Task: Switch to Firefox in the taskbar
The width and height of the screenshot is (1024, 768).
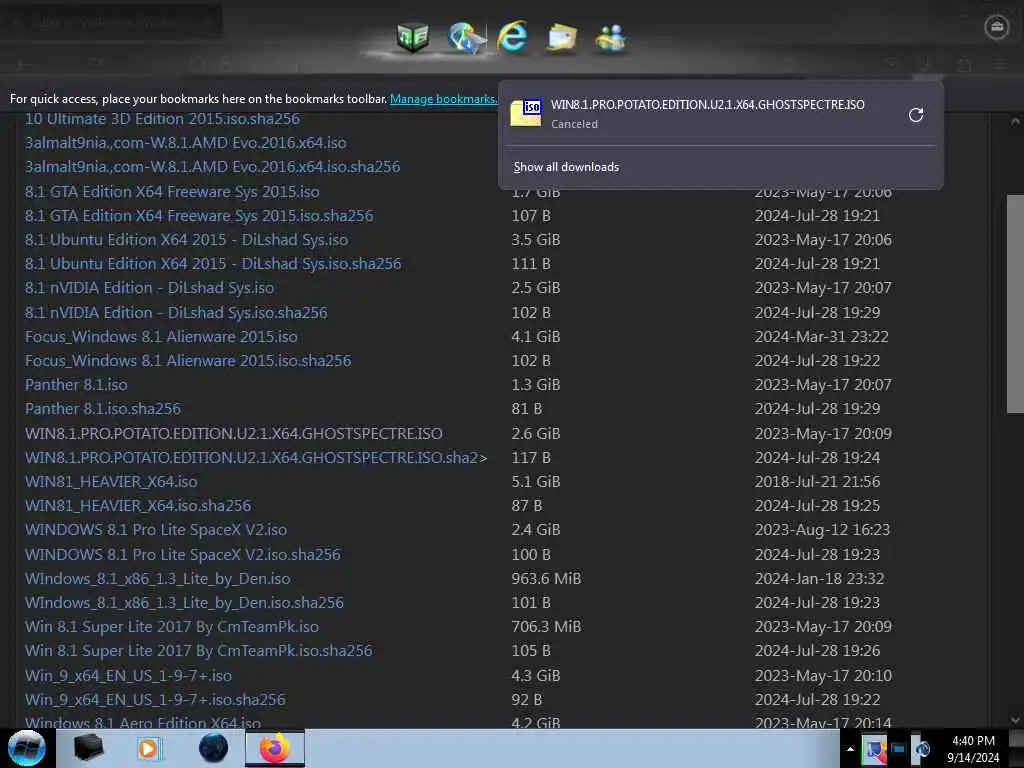Action: click(275, 748)
